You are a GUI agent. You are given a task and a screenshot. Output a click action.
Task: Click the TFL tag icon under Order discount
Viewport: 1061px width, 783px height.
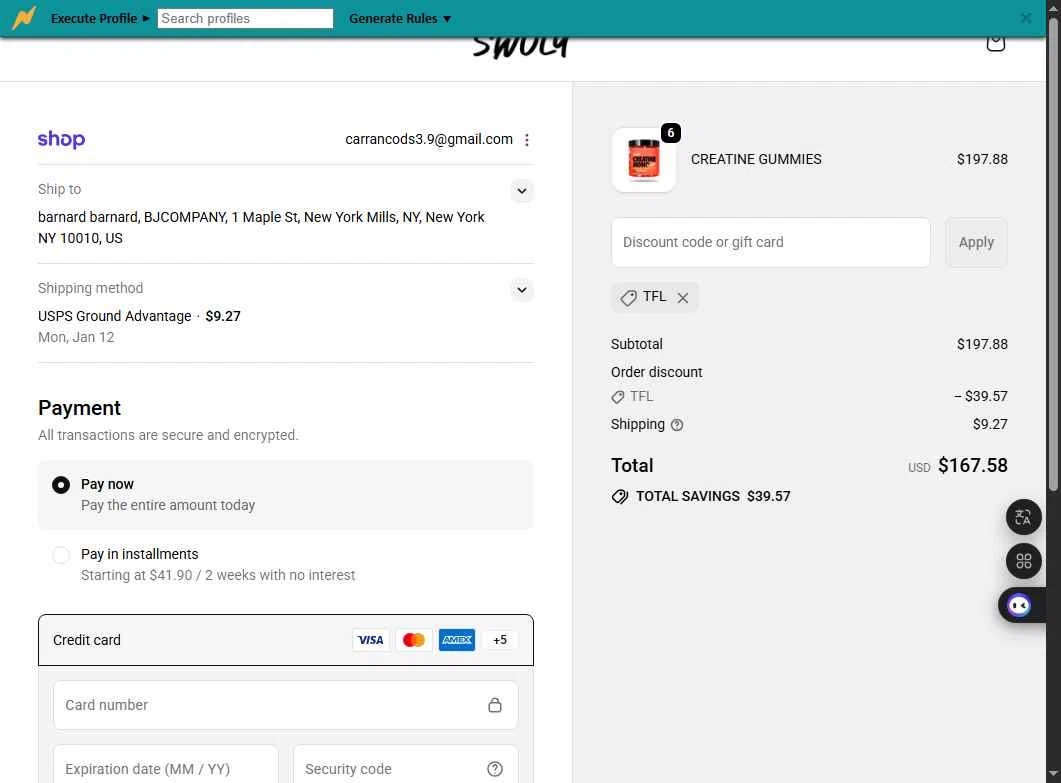tap(618, 397)
